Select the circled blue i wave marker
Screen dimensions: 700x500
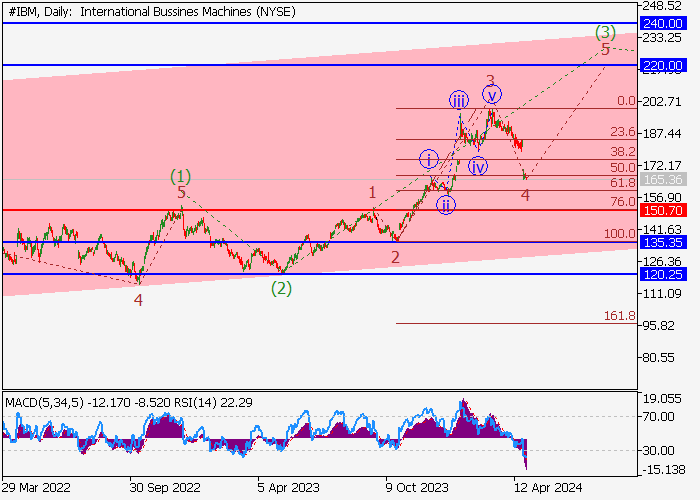429,159
